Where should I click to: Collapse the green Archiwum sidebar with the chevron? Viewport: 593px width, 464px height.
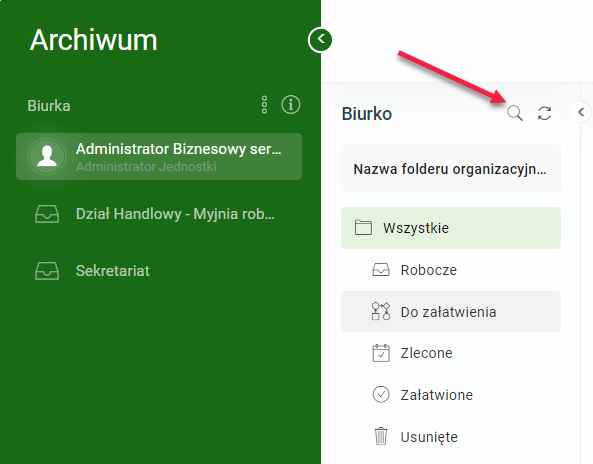tap(320, 40)
